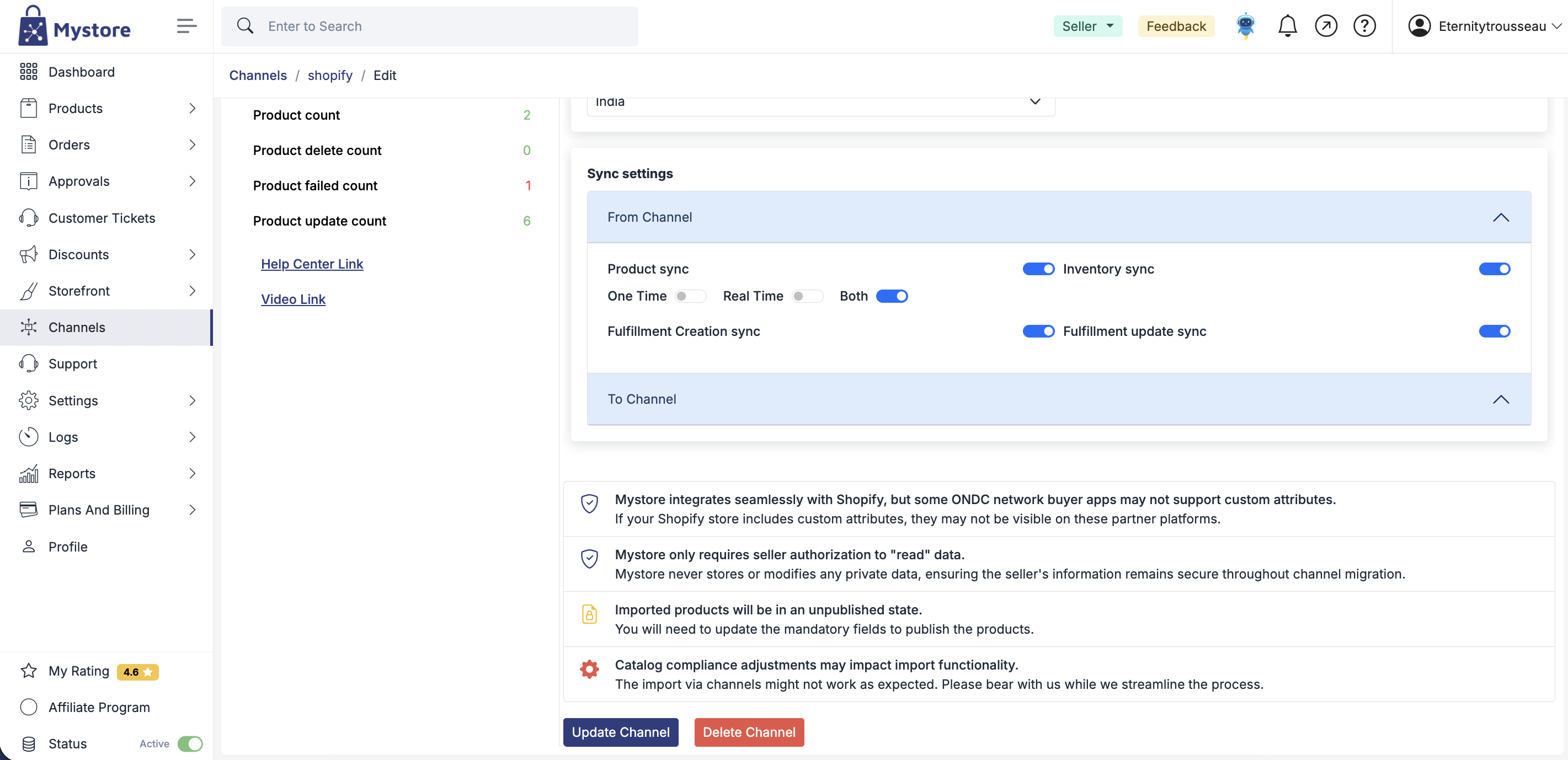Toggle the Active store status switch
1568x760 pixels.
[190, 743]
